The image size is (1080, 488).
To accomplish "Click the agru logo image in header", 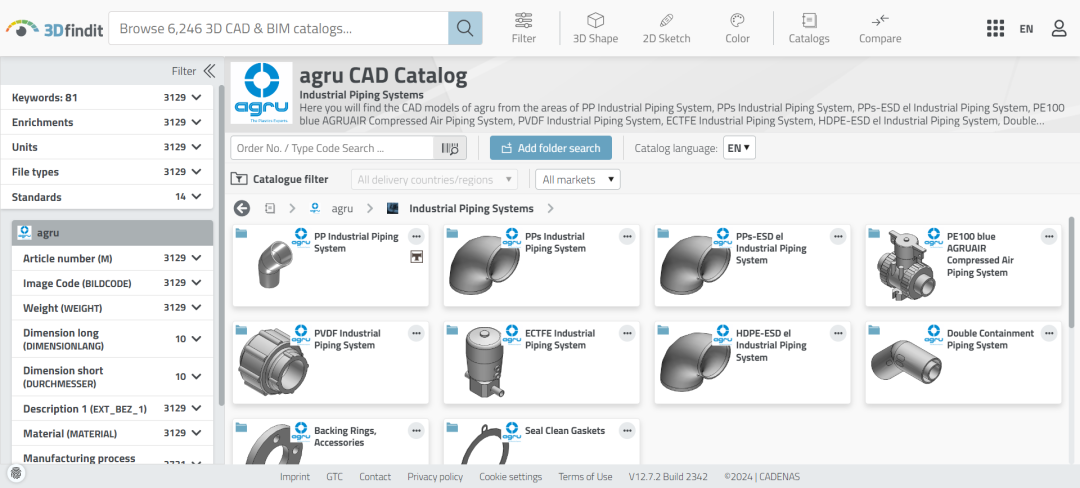I will 262,93.
